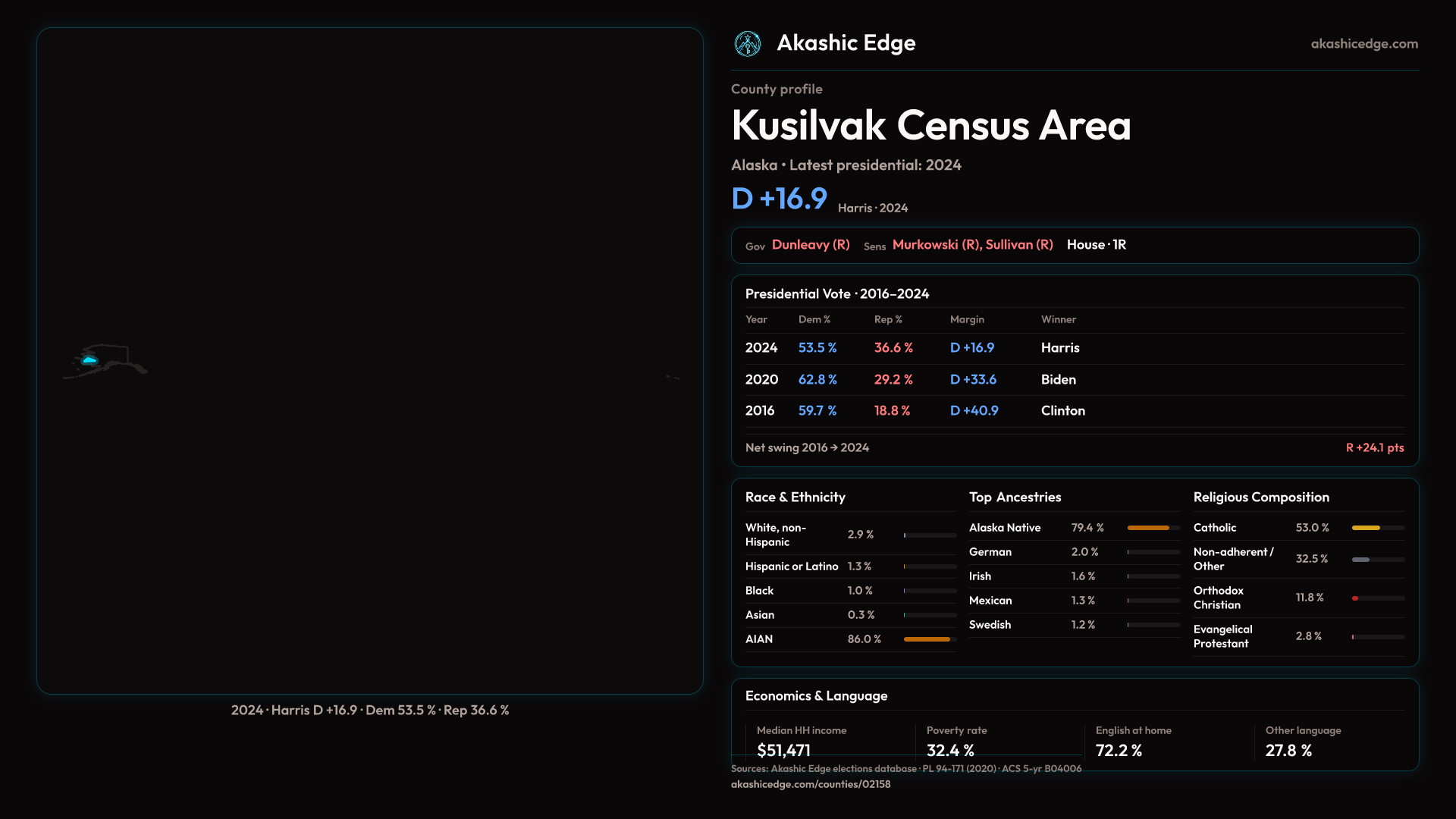The height and width of the screenshot is (819, 1456).
Task: Click the Kusilvak Census Area title
Action: tap(930, 126)
